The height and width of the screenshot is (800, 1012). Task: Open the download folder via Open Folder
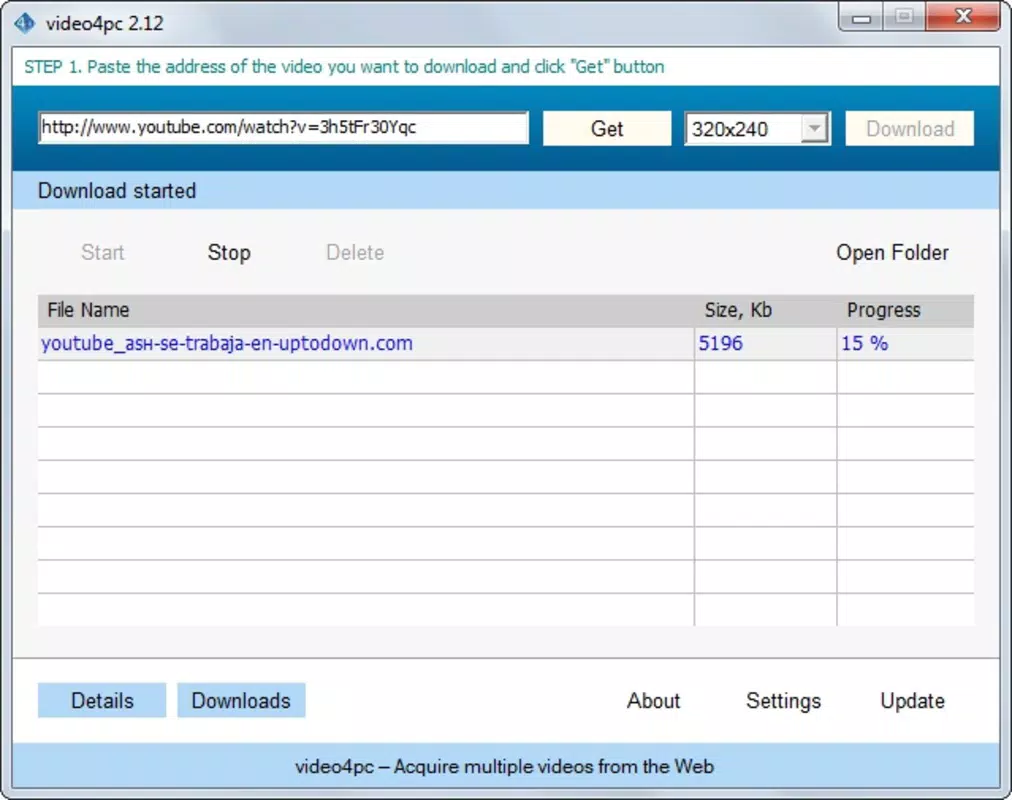(x=892, y=252)
